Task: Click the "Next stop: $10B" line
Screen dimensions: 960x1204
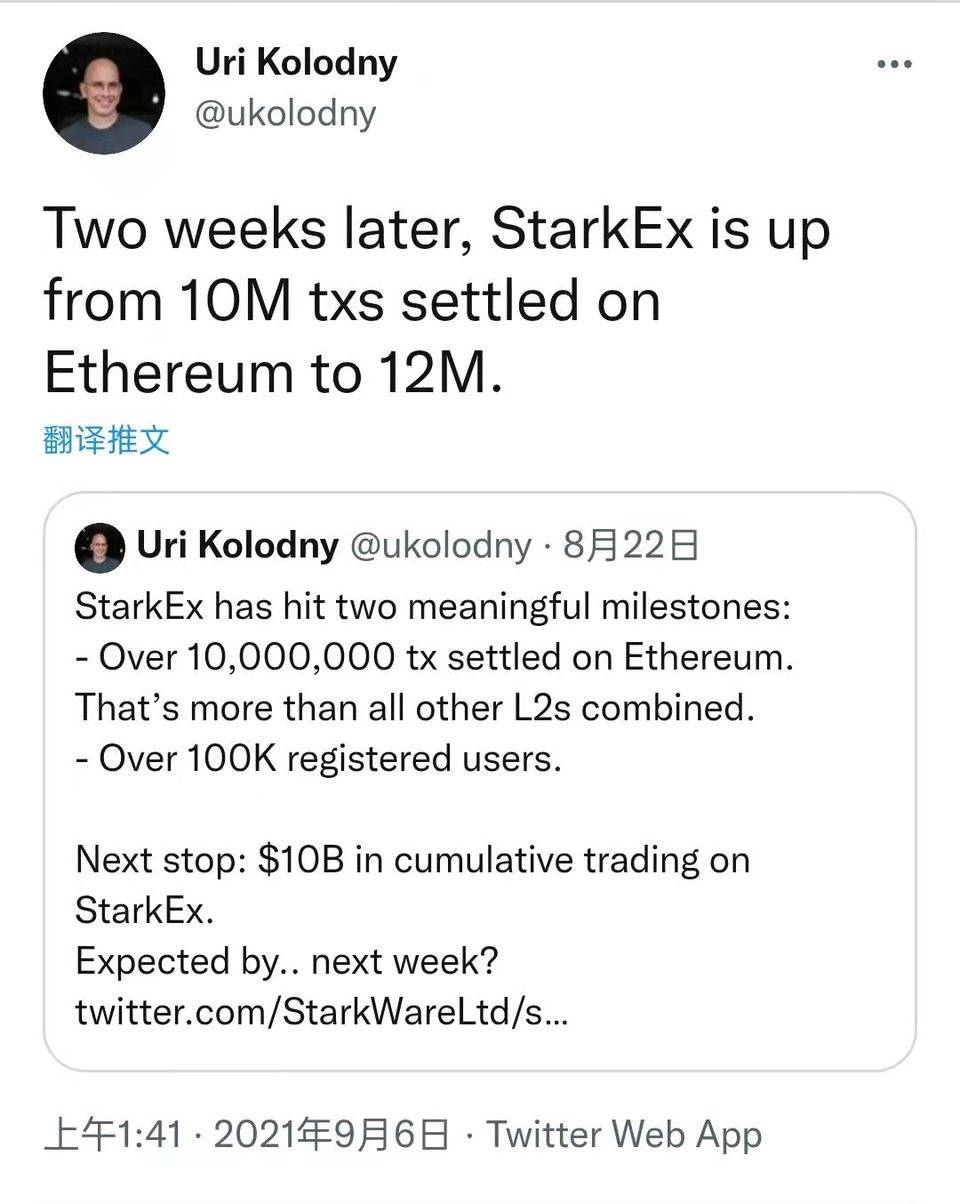Action: click(412, 860)
